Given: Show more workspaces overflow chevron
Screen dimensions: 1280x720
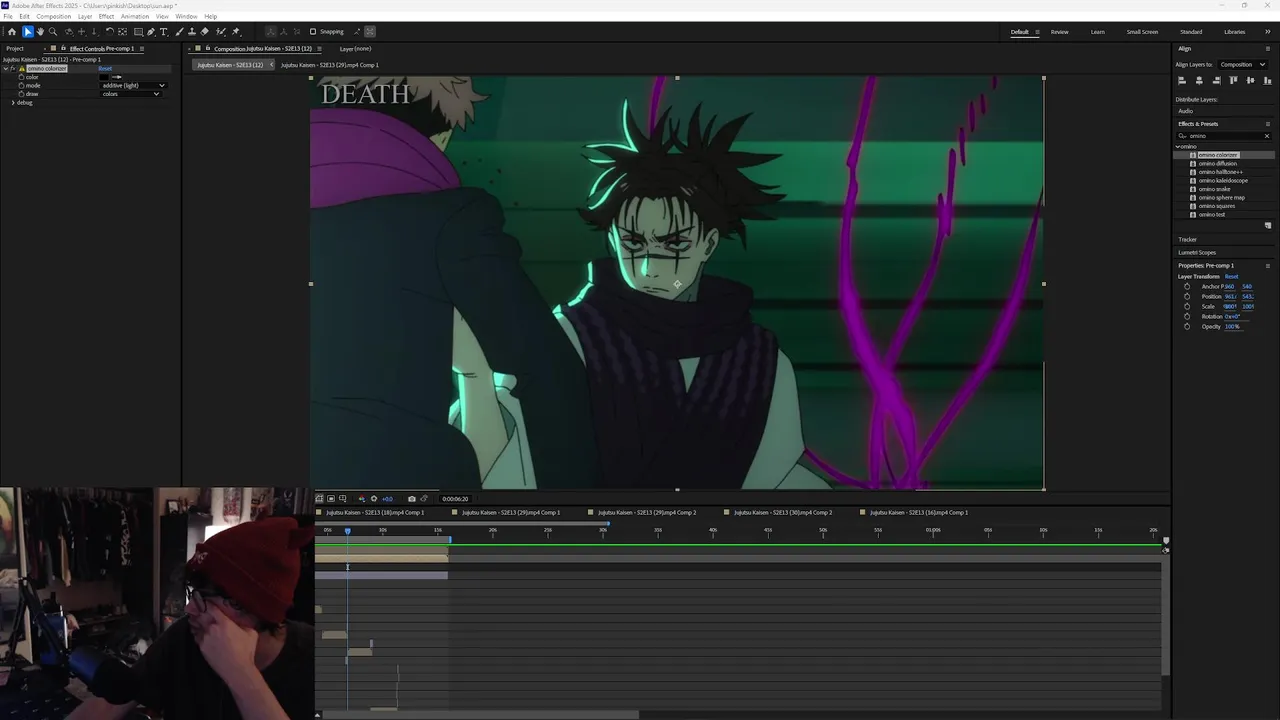Looking at the screenshot, I should coord(1268,31).
